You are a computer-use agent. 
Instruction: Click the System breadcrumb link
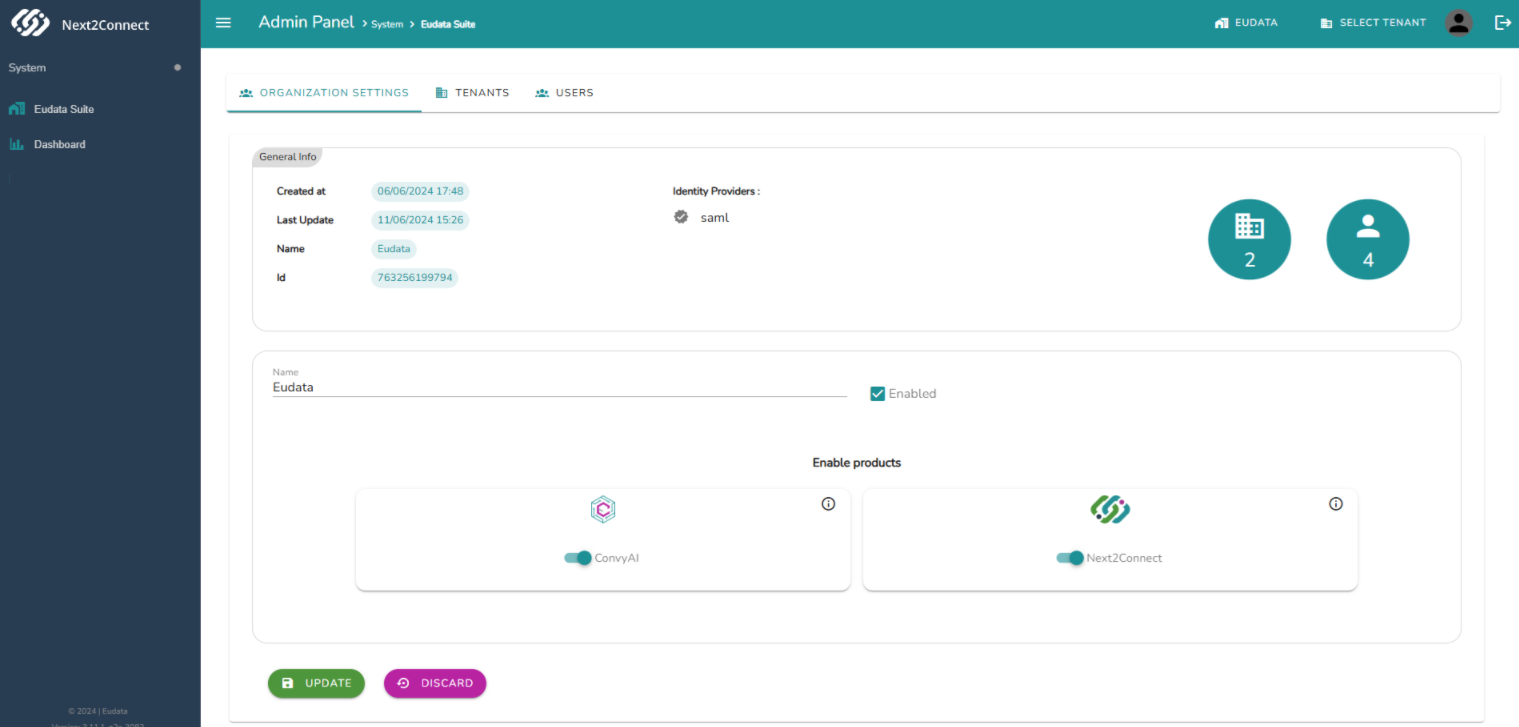[x=387, y=24]
